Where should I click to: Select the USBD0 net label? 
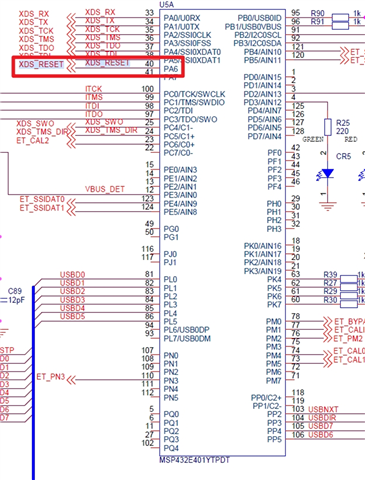(x=72, y=275)
